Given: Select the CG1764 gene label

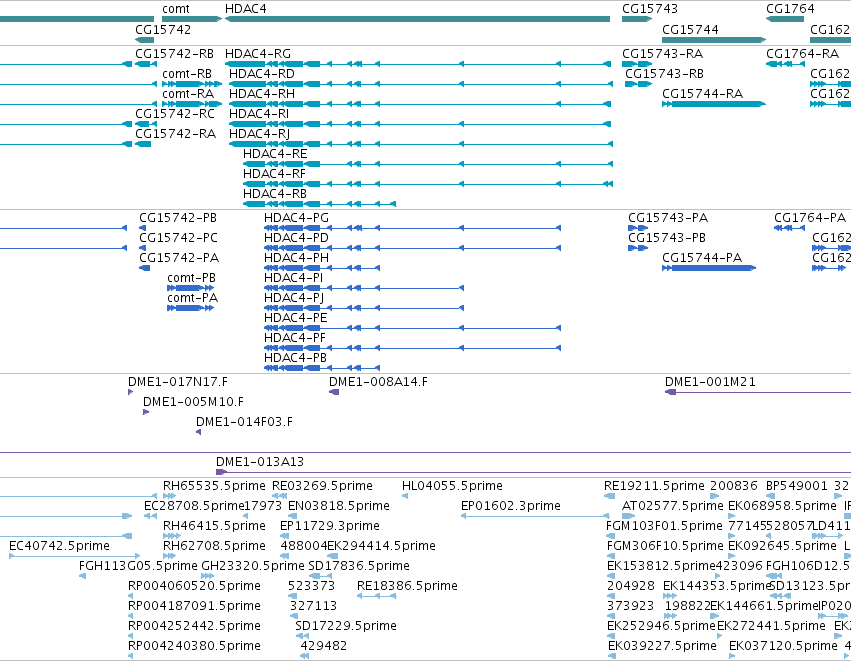Looking at the screenshot, I should [x=790, y=9].
